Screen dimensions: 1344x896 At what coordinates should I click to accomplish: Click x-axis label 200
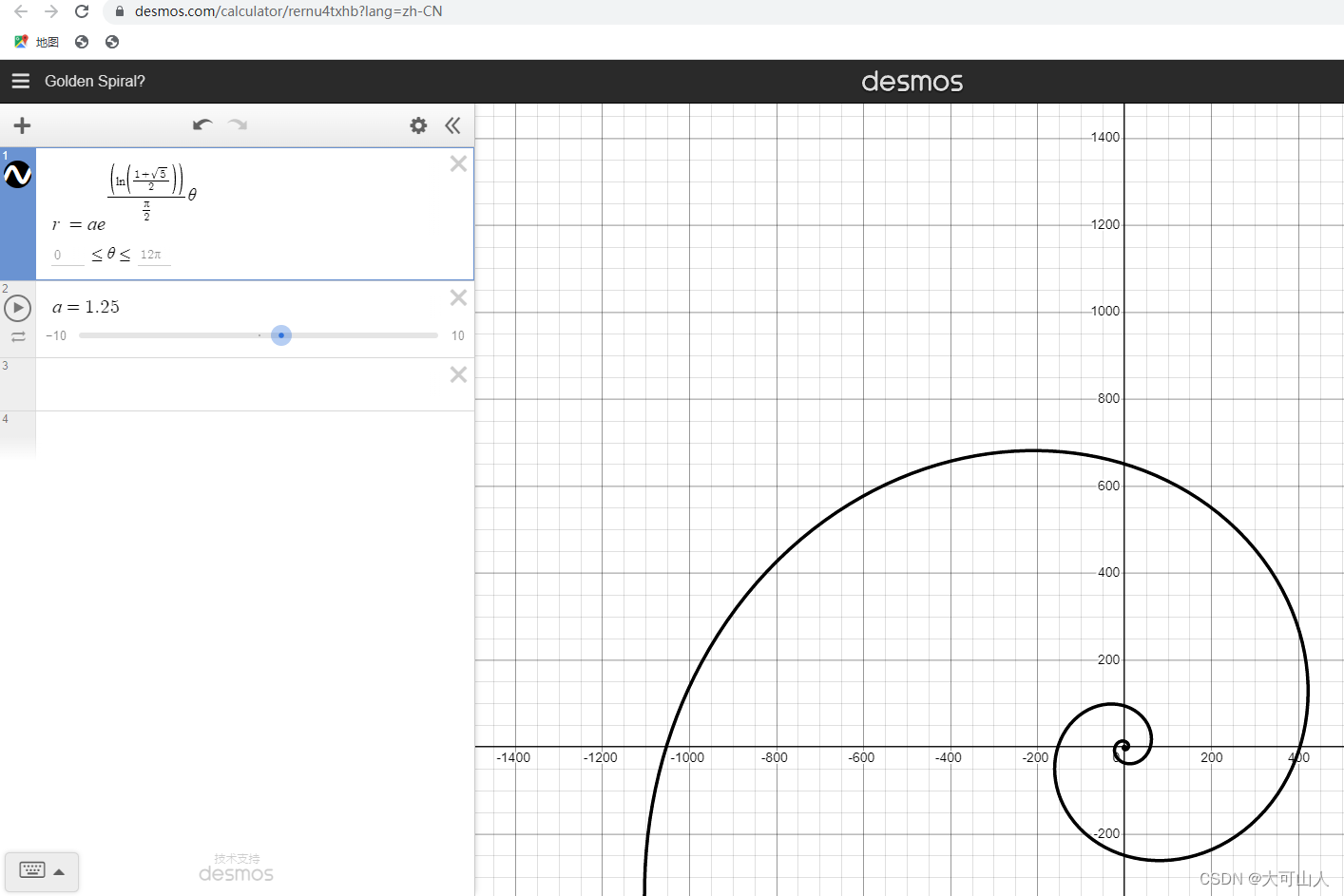click(x=1211, y=757)
